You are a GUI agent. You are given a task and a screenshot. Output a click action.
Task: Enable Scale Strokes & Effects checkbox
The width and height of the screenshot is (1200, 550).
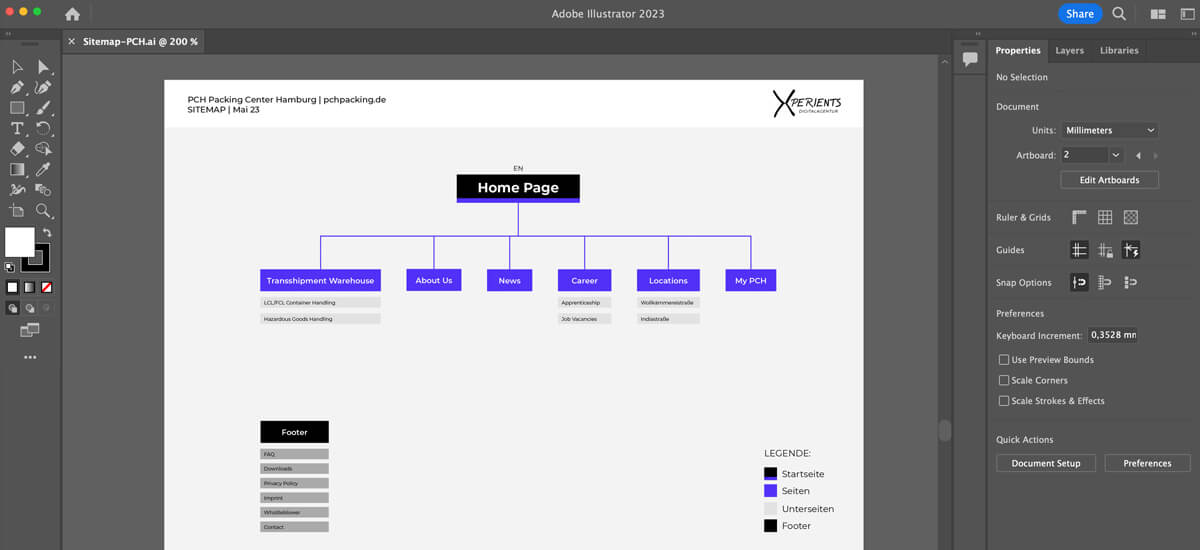(x=1004, y=401)
